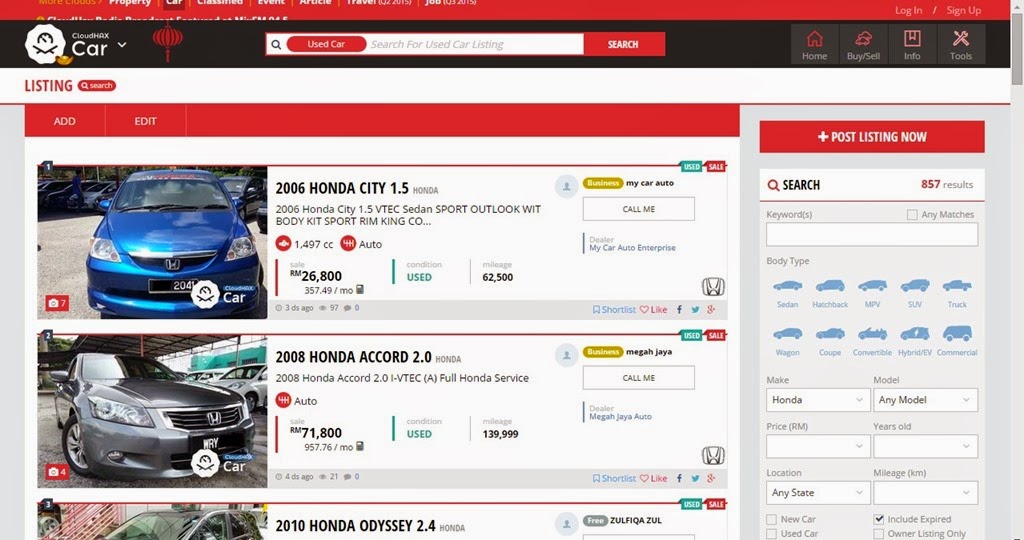Open the Any Model dropdown
The width and height of the screenshot is (1024, 540).
click(925, 400)
